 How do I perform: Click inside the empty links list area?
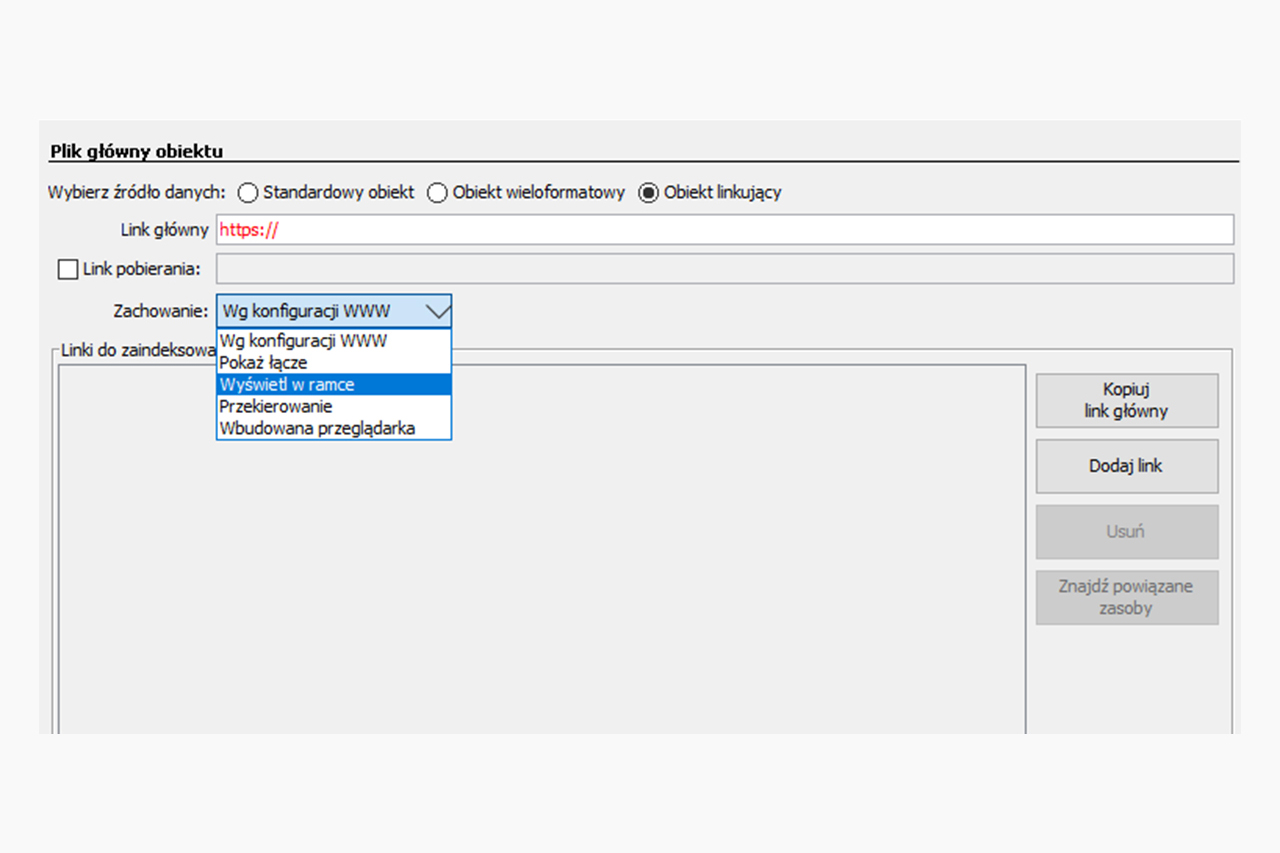click(540, 580)
